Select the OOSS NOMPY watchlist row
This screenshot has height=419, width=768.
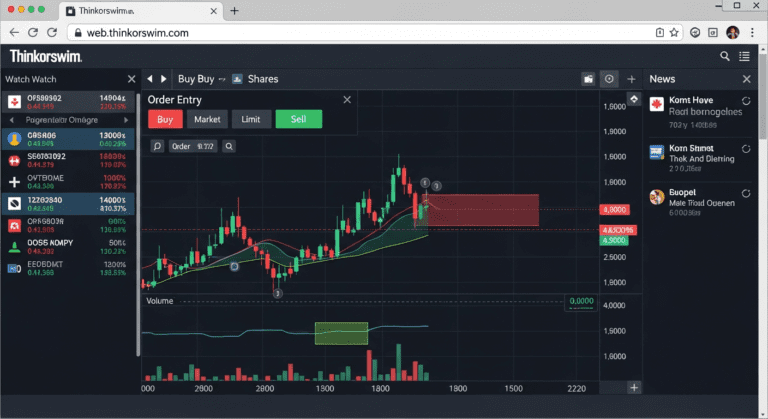[x=68, y=247]
